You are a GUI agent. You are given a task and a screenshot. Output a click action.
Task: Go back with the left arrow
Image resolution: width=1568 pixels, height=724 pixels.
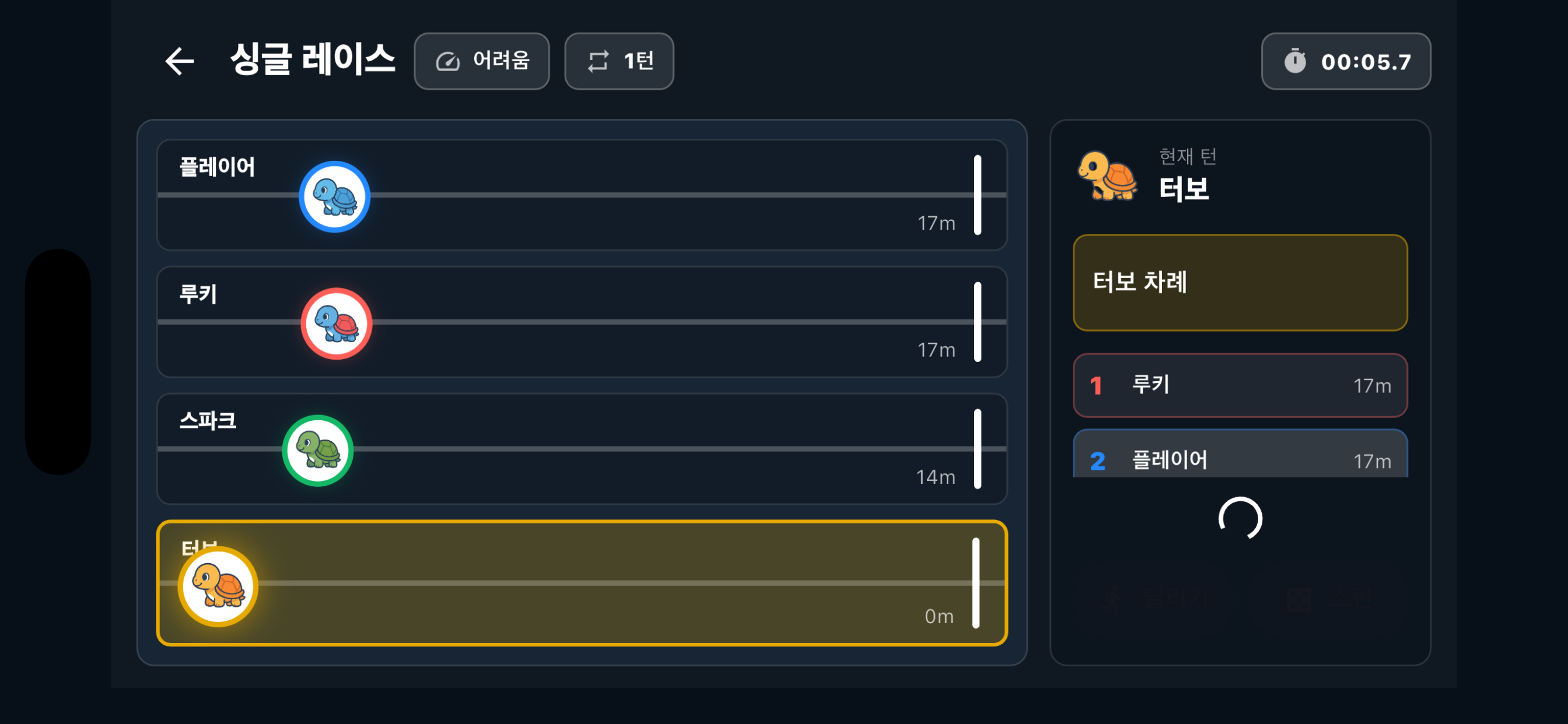pos(179,61)
